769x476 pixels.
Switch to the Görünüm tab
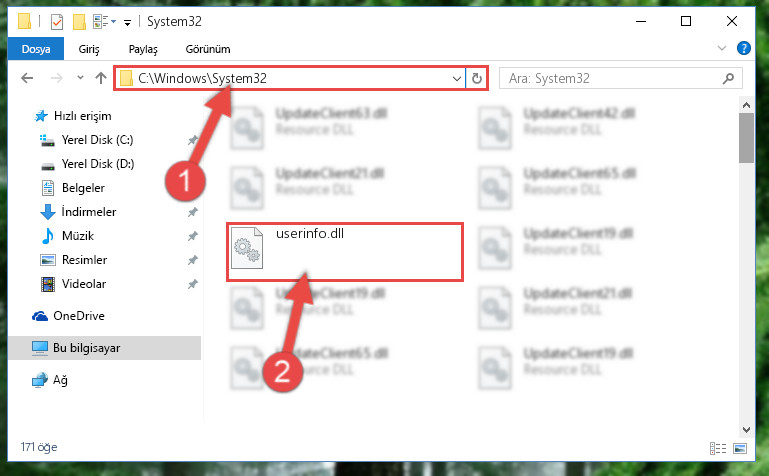point(208,49)
